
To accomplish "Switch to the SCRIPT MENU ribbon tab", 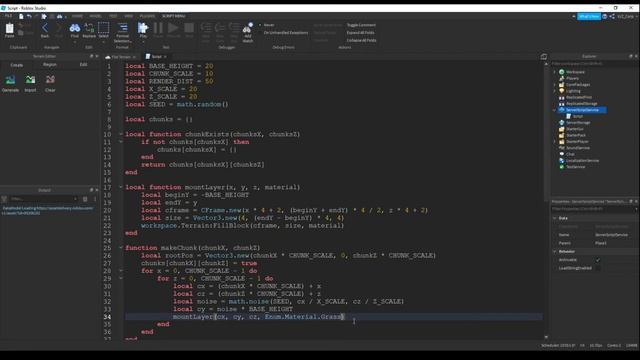I will coord(173,16).
